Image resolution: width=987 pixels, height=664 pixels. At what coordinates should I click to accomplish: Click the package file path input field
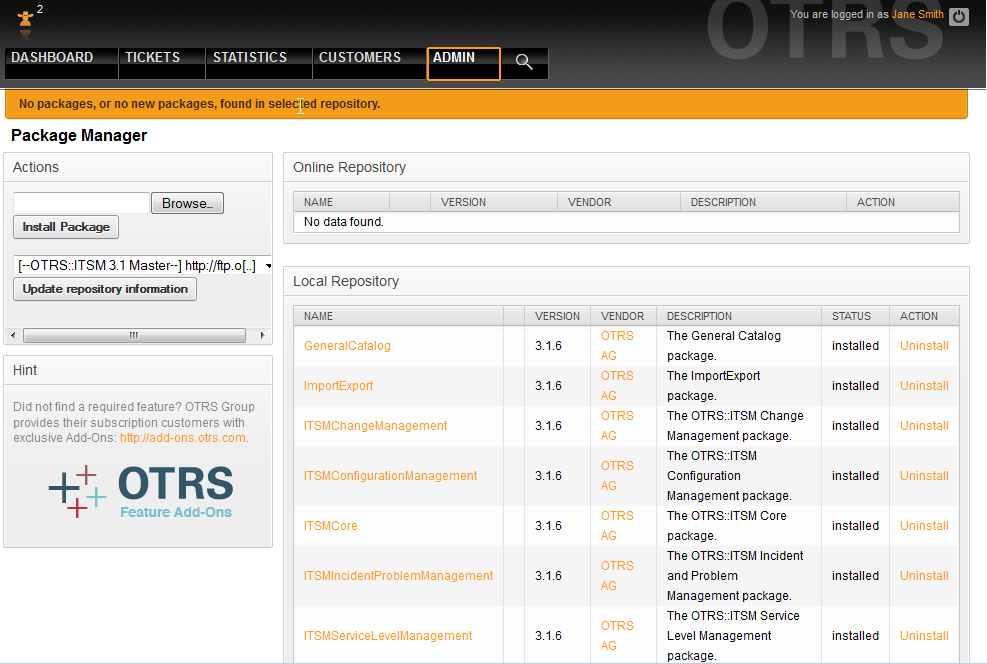point(81,203)
